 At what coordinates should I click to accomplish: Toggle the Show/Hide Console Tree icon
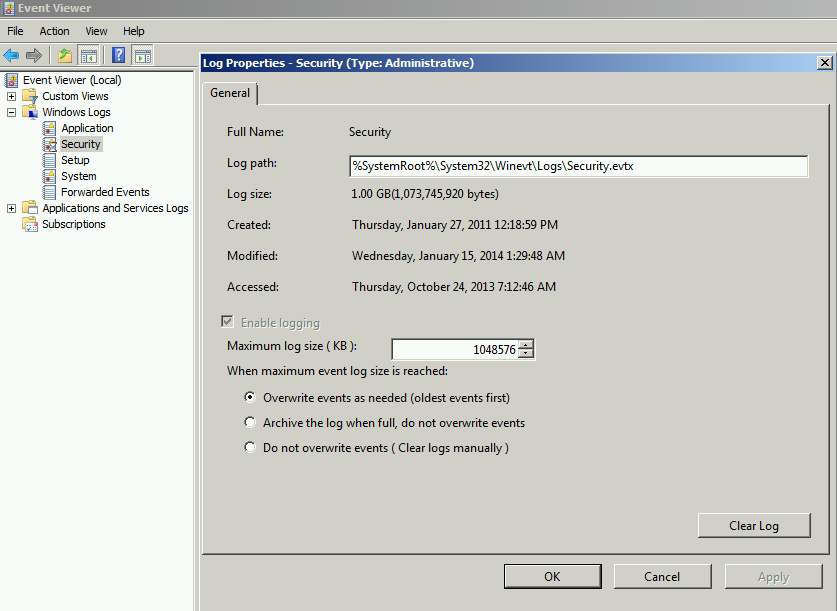pyautogui.click(x=89, y=55)
